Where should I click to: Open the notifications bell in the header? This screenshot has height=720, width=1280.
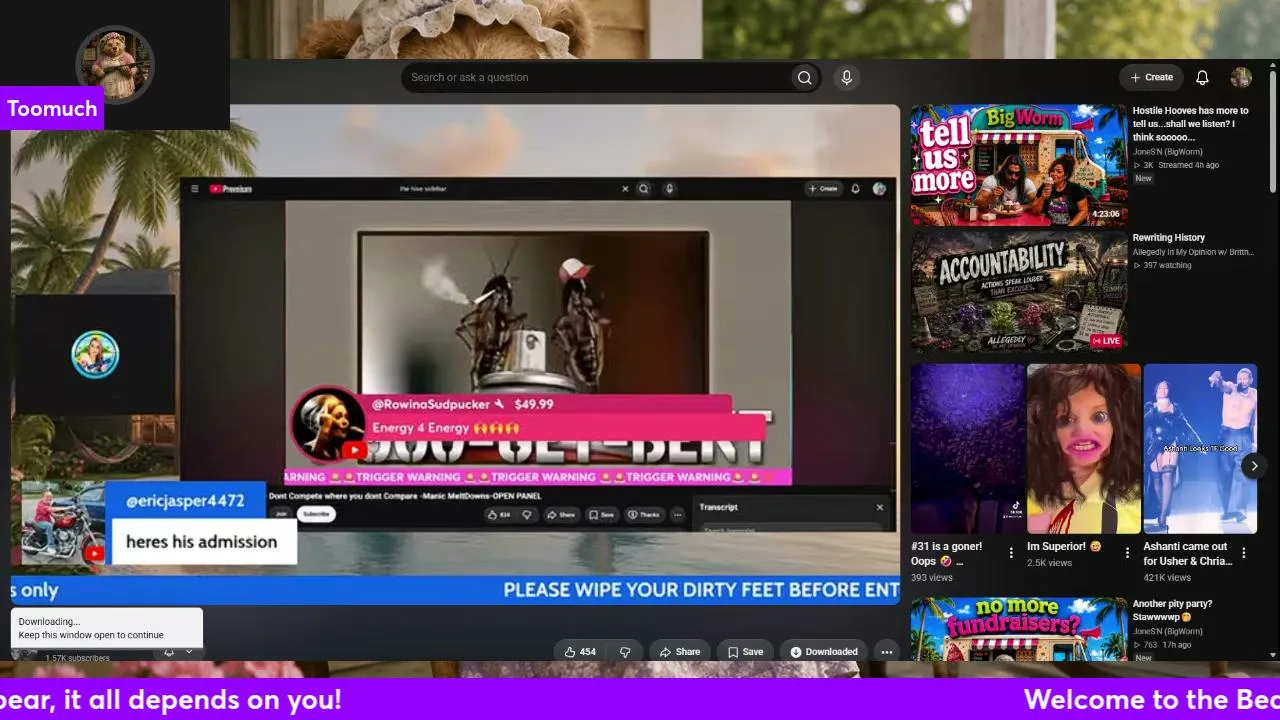tap(1203, 77)
